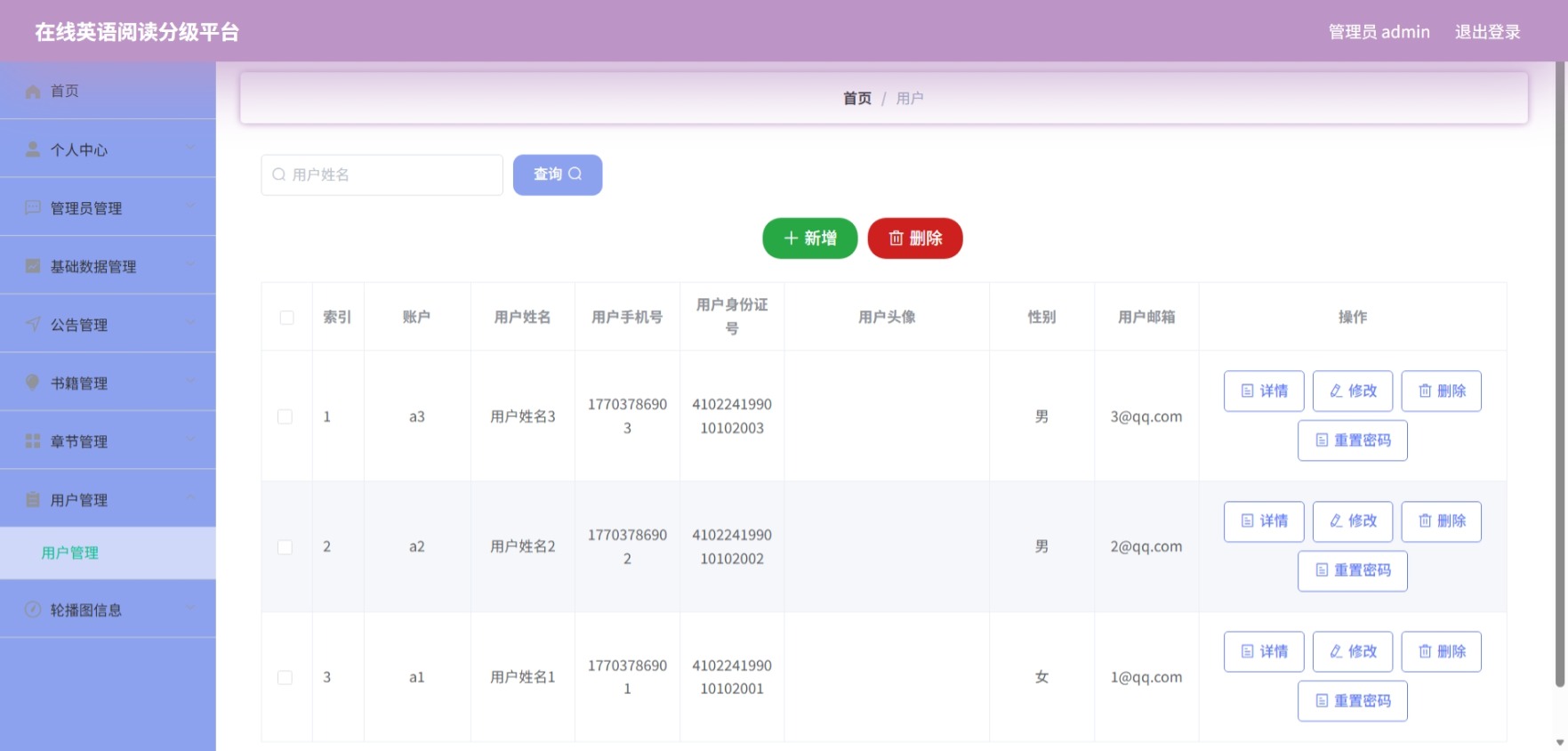Delete user a1 with its 删除 button
This screenshot has width=1568, height=751.
(1441, 651)
